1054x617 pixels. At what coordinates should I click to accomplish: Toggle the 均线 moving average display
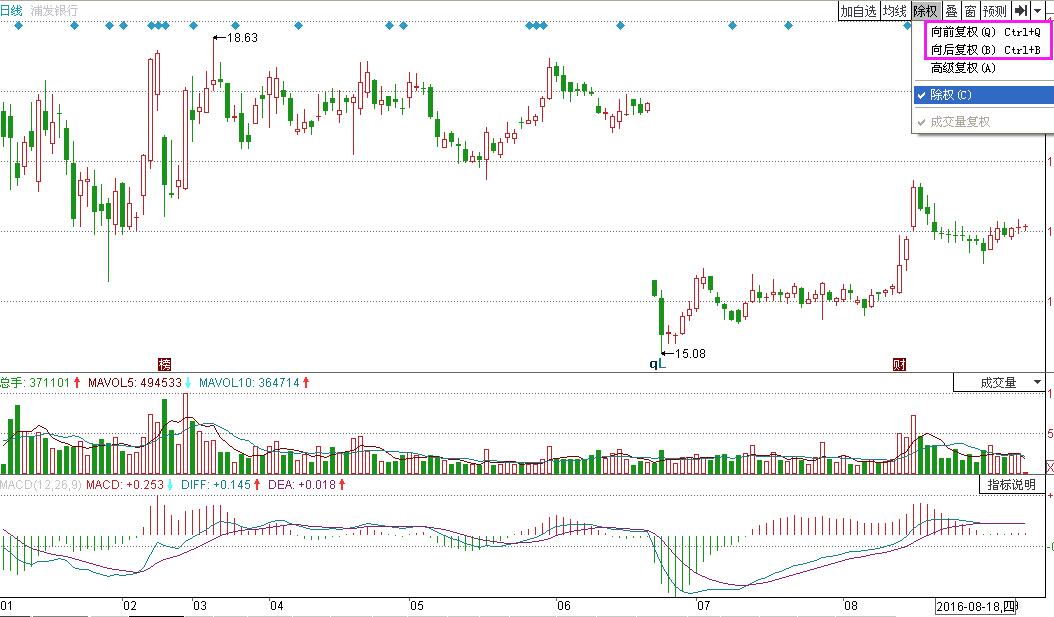pos(894,11)
